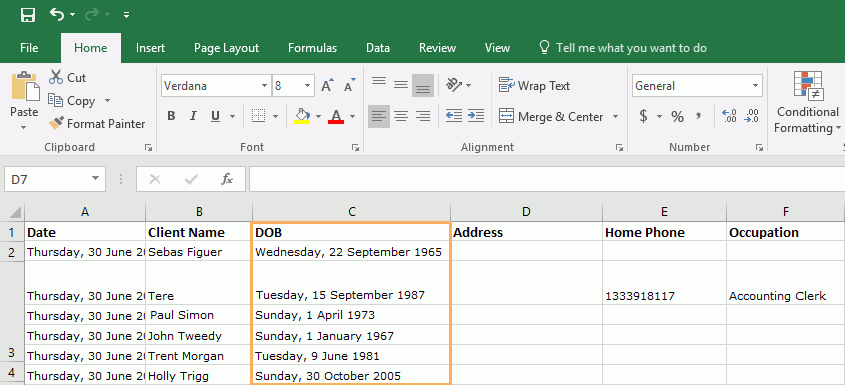This screenshot has height=385, width=845.
Task: Click the Orientation text rotation icon
Action: 454,85
